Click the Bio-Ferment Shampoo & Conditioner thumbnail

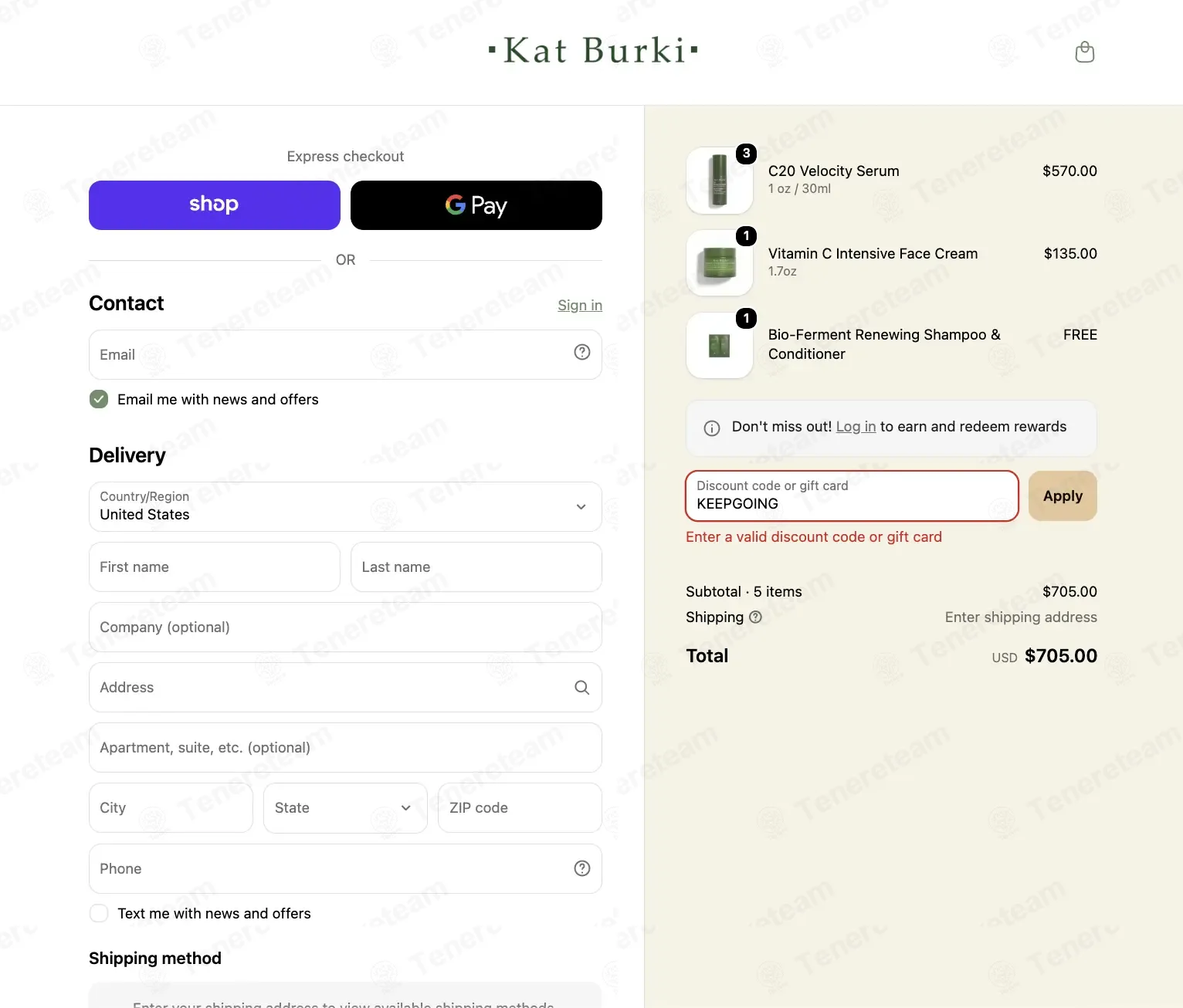tap(720, 346)
